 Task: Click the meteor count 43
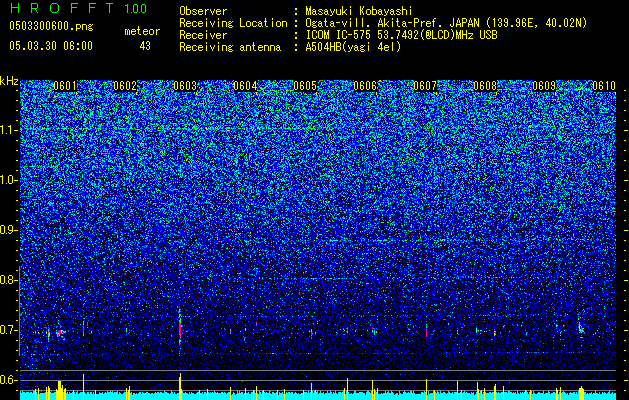point(145,46)
